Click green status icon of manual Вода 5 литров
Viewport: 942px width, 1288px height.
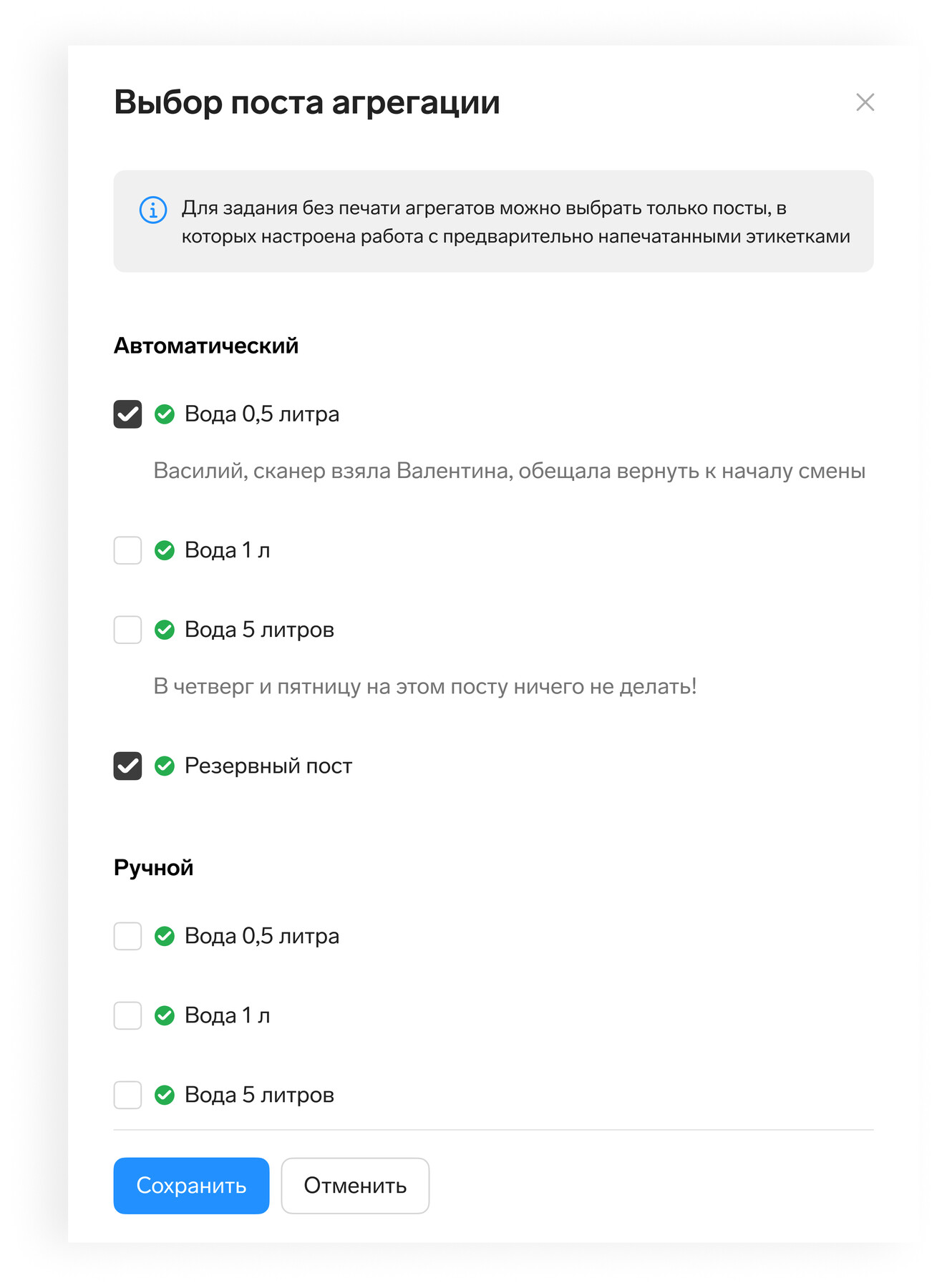click(165, 1095)
